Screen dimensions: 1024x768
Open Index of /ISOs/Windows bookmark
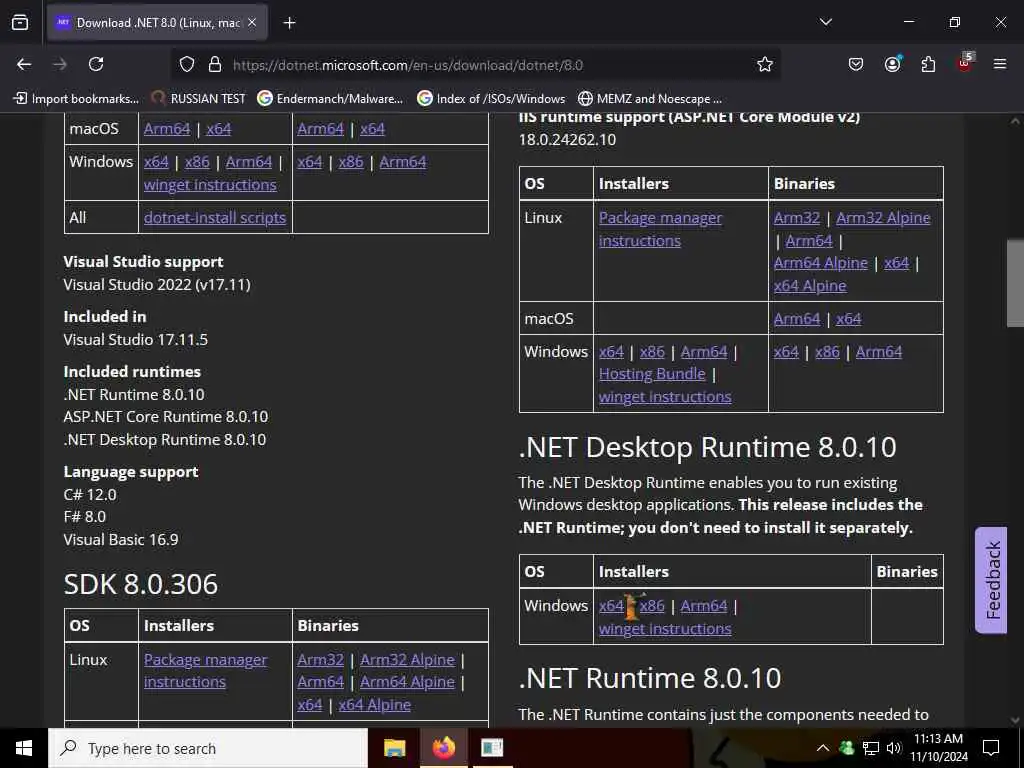coord(491,99)
